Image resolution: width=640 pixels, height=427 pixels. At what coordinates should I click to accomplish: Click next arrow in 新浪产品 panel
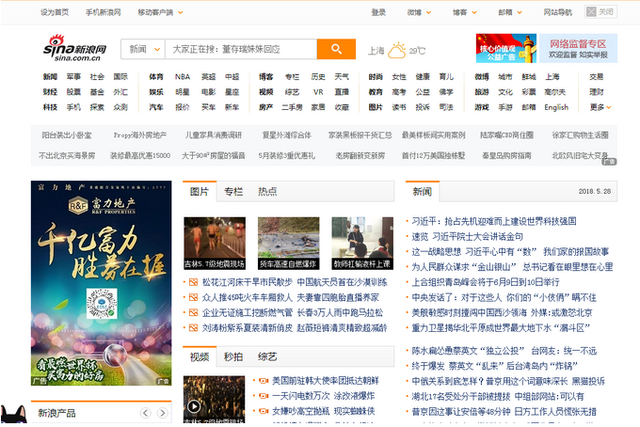pyautogui.click(x=162, y=413)
